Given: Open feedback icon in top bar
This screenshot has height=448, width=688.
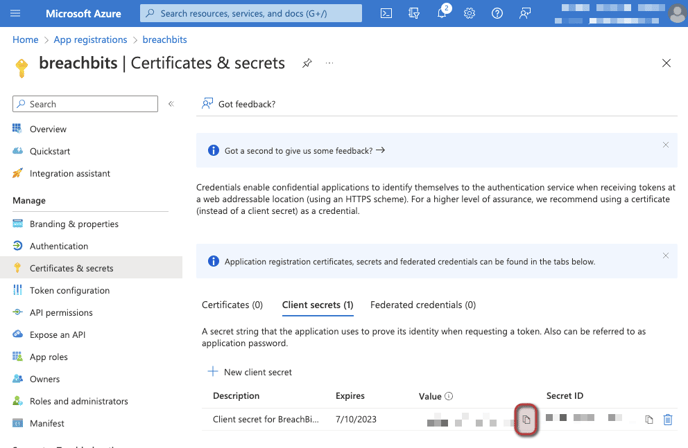Looking at the screenshot, I should coord(525,13).
